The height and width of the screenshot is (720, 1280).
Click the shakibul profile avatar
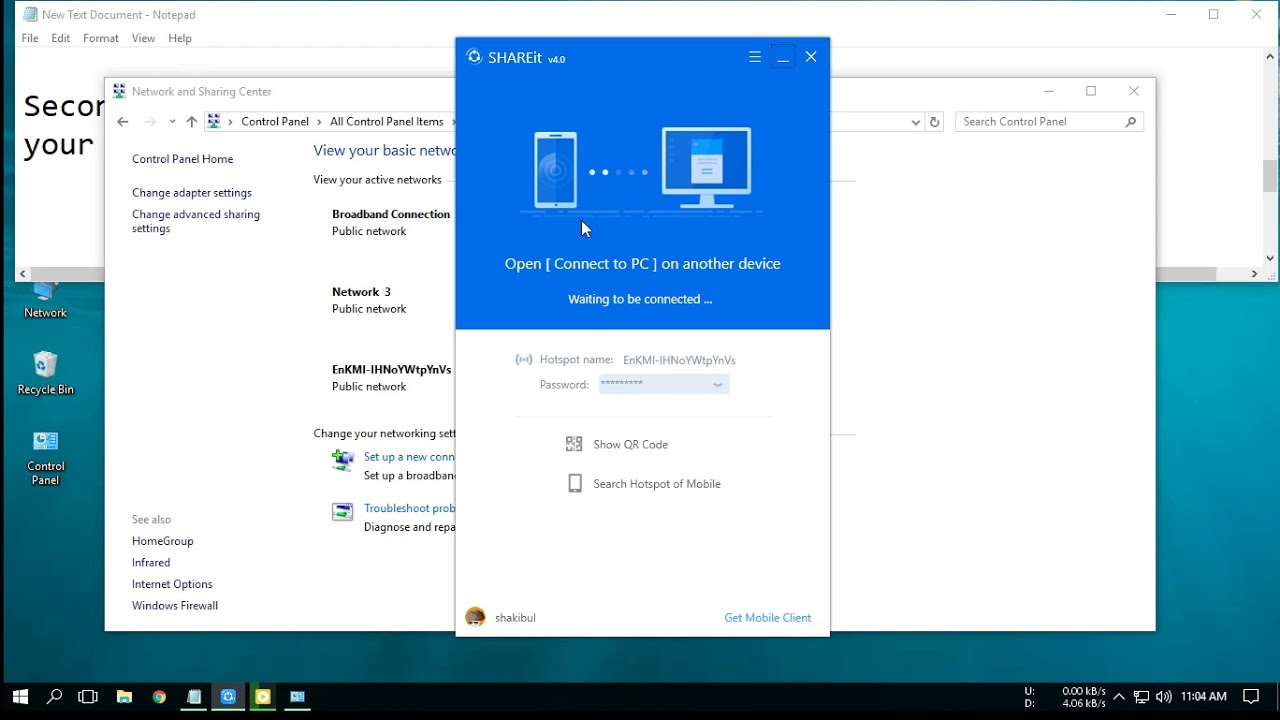pyautogui.click(x=476, y=618)
